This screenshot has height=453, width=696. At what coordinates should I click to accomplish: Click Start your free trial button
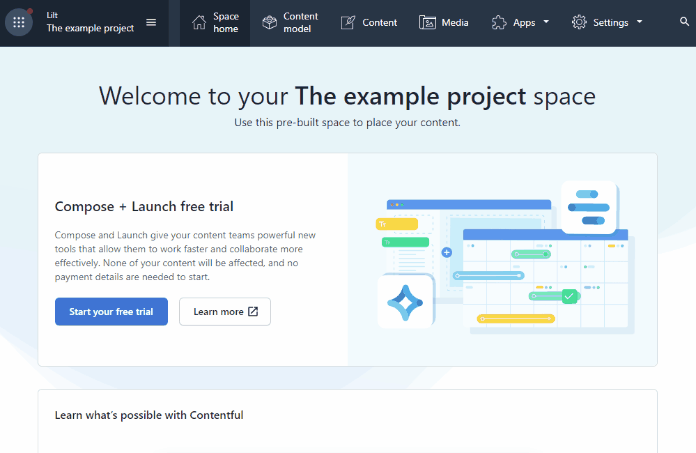click(x=111, y=311)
